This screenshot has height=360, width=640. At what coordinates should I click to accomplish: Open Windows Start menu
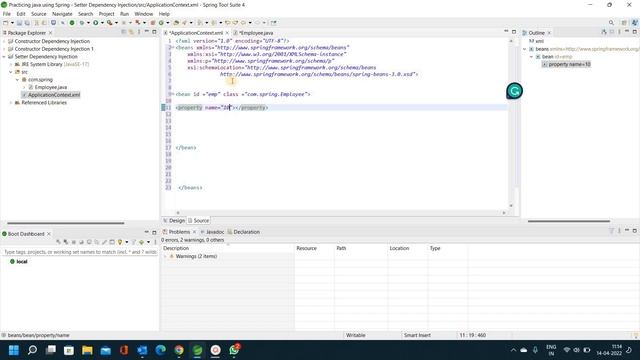pos(14,350)
